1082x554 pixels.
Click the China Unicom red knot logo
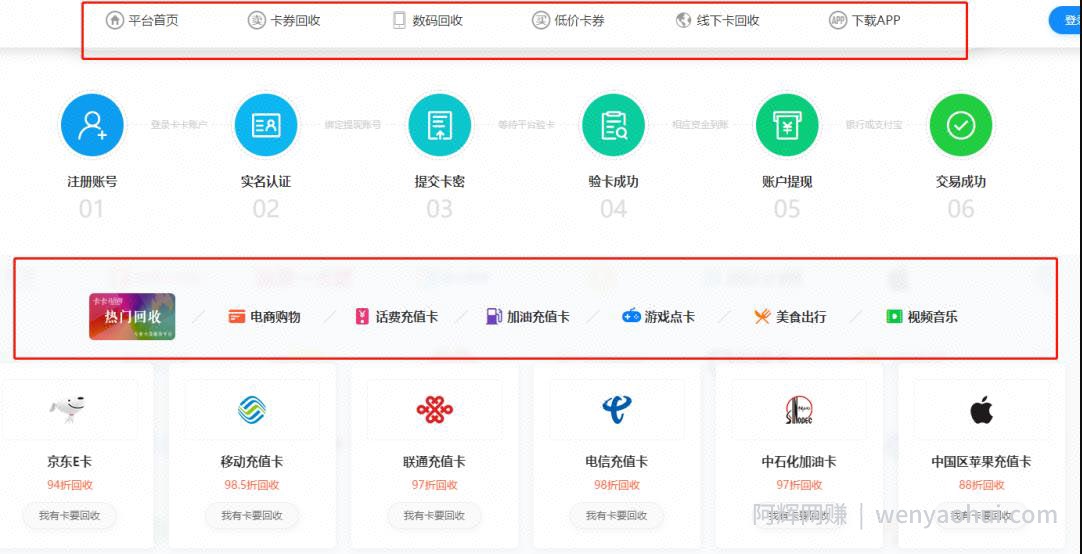click(x=435, y=410)
